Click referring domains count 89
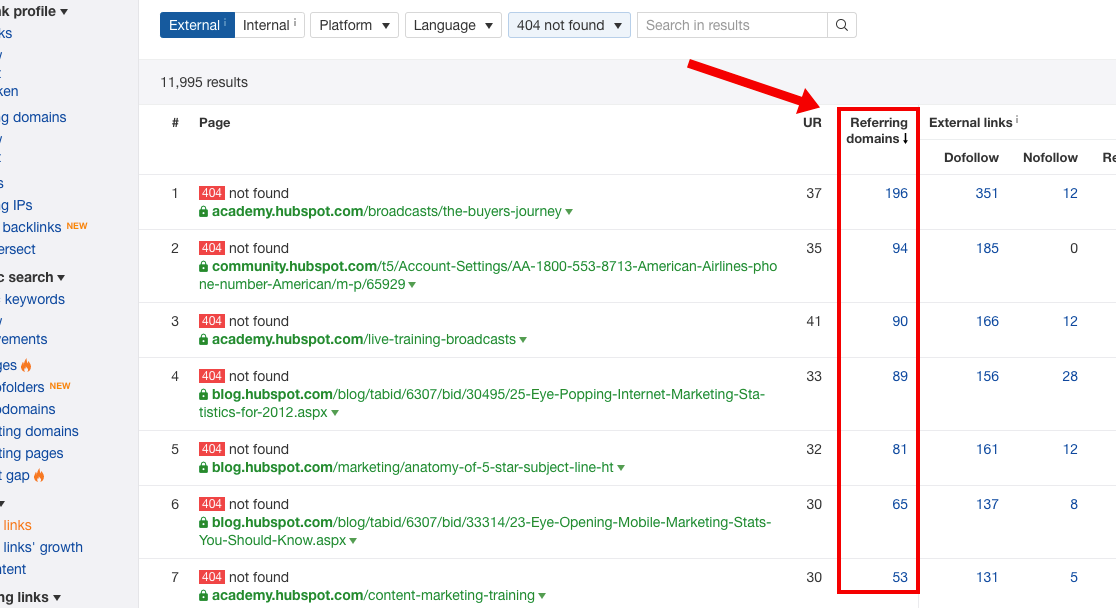 pyautogui.click(x=900, y=377)
